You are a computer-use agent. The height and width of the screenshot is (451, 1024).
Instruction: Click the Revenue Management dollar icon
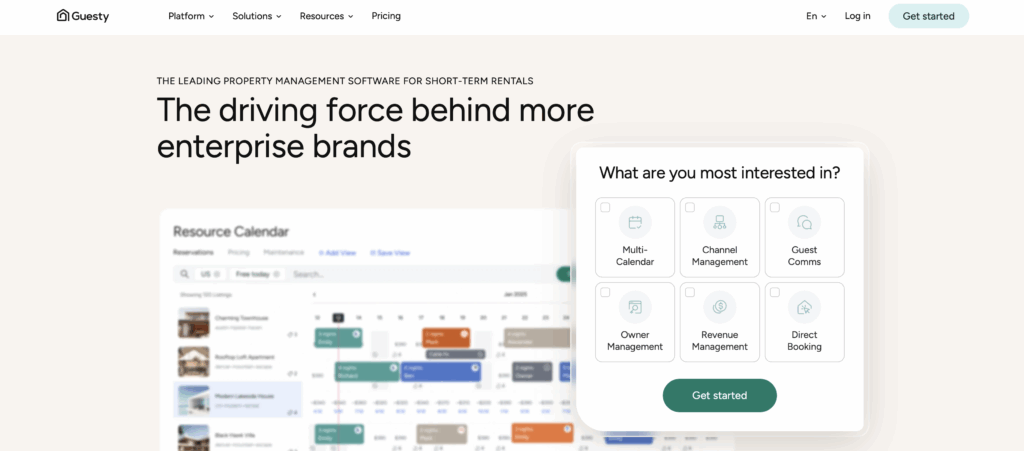[719, 307]
